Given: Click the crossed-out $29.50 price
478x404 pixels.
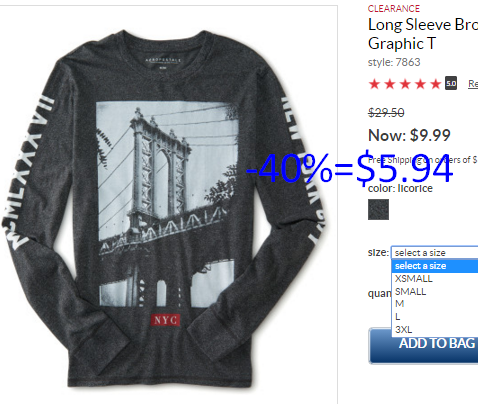Looking at the screenshot, I should pos(386,113).
